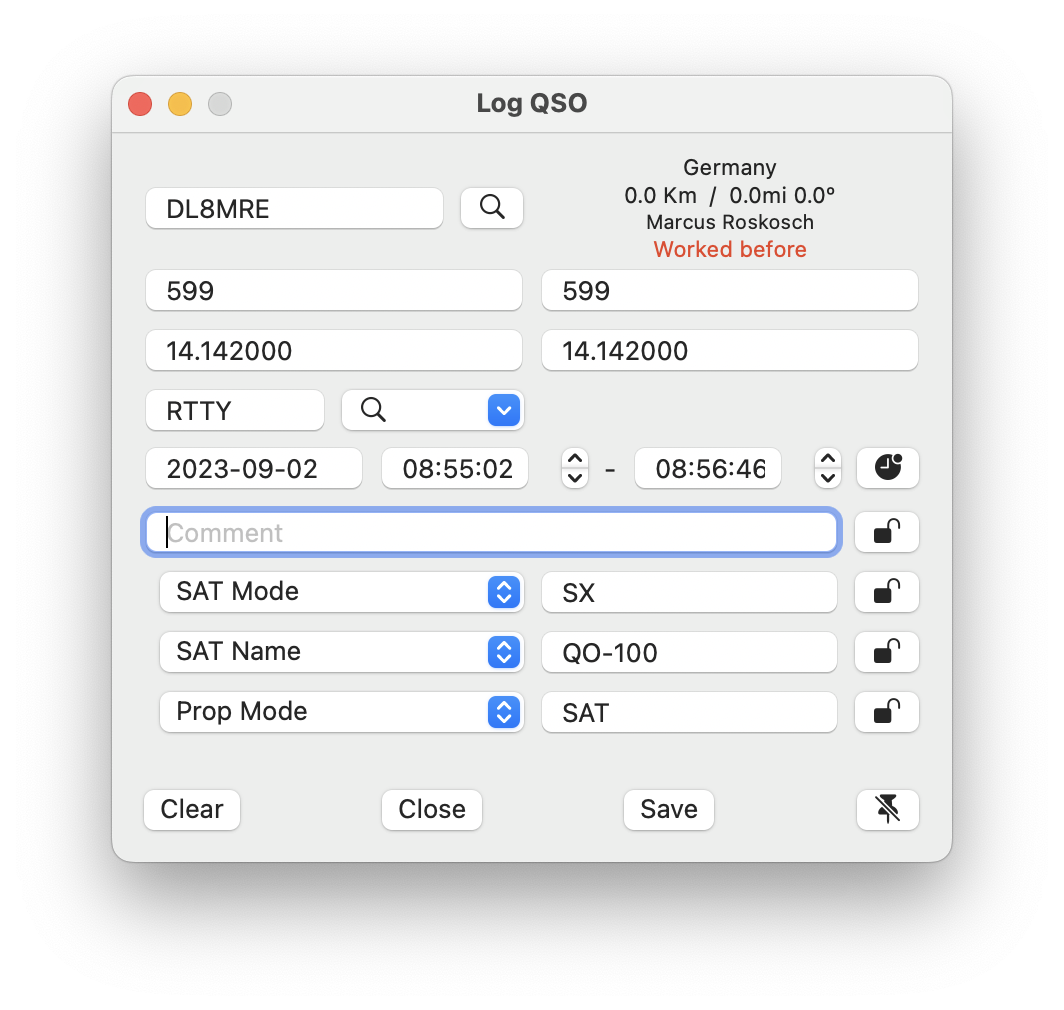This screenshot has height=1010, width=1064.
Task: Toggle the SAT Name value lock
Action: tap(887, 652)
